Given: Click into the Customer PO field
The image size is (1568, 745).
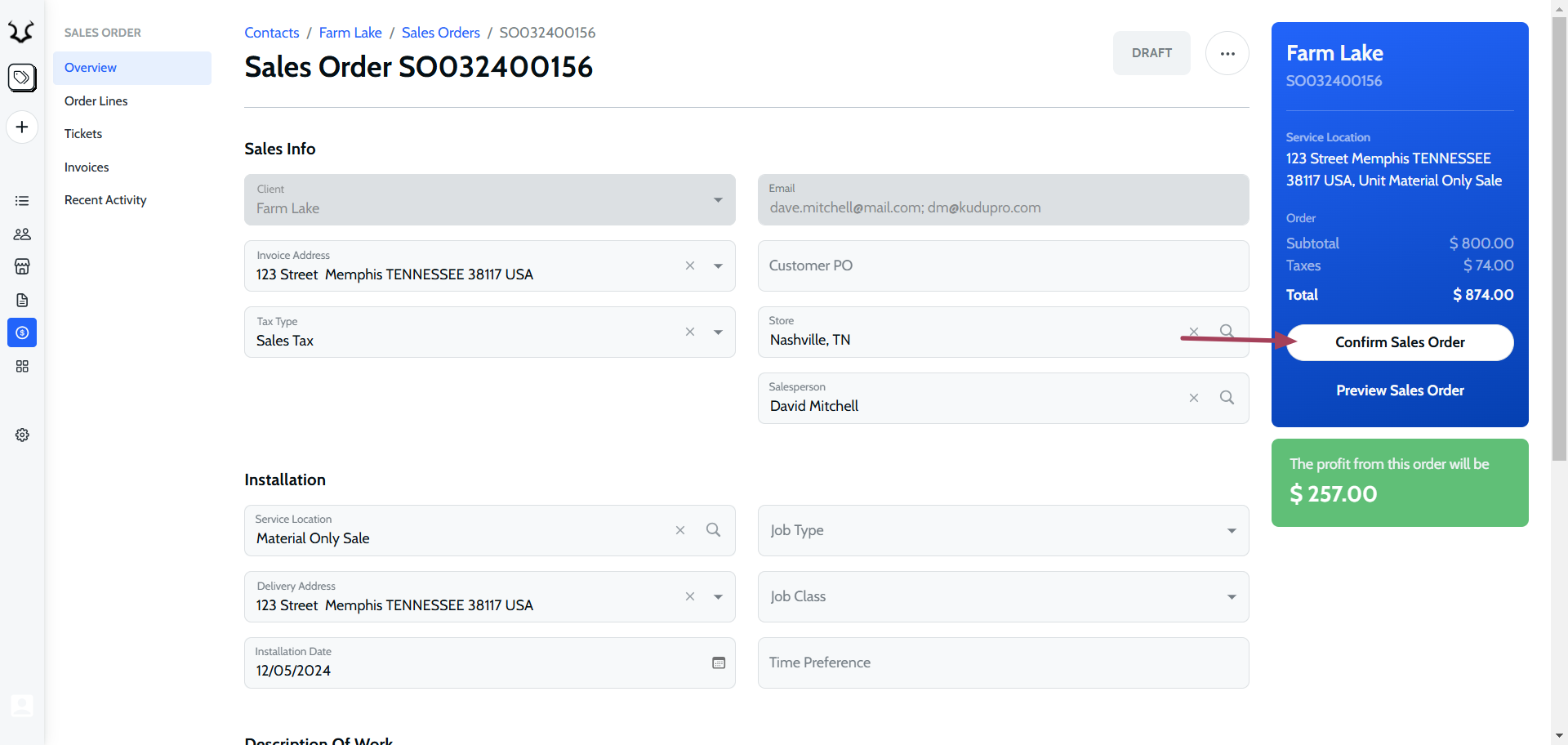Looking at the screenshot, I should pos(1003,266).
